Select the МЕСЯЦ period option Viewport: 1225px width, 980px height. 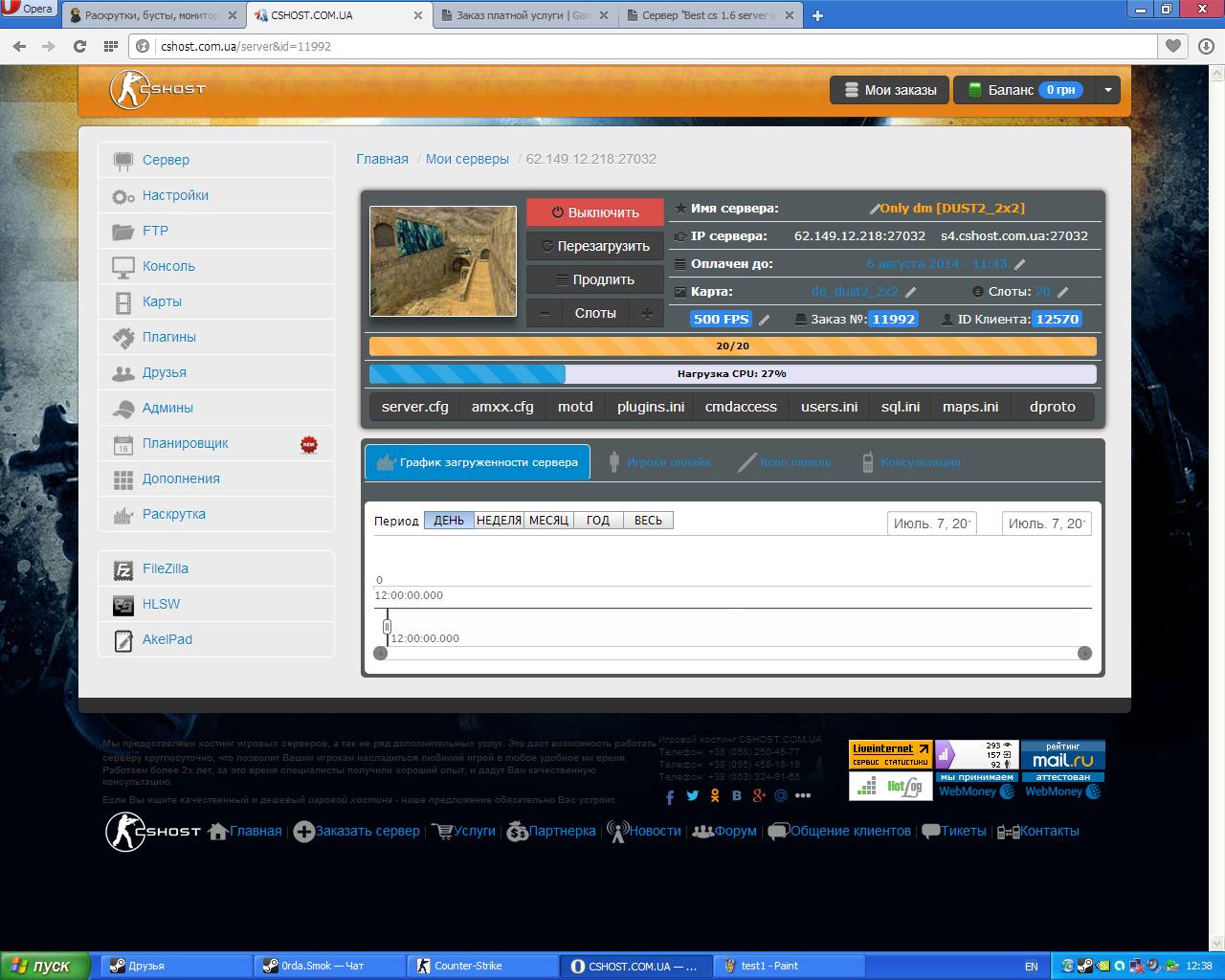(x=548, y=521)
